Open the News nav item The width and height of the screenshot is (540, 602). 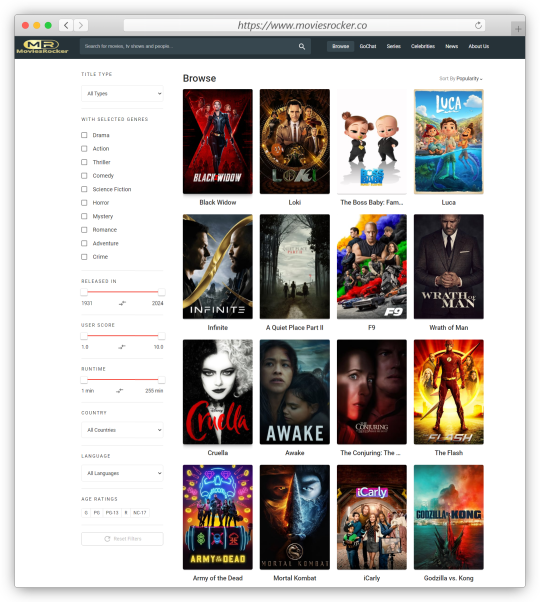tap(451, 46)
